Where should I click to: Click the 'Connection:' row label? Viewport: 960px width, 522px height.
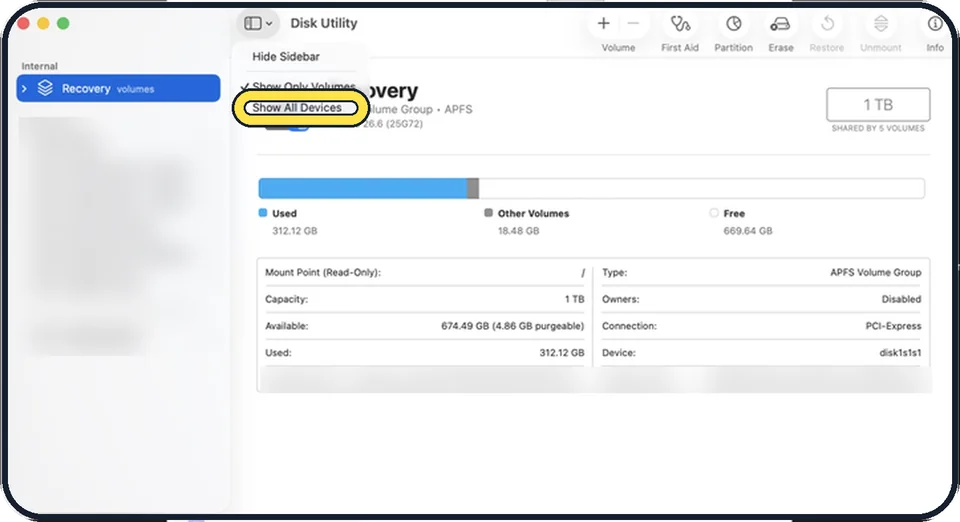629,326
